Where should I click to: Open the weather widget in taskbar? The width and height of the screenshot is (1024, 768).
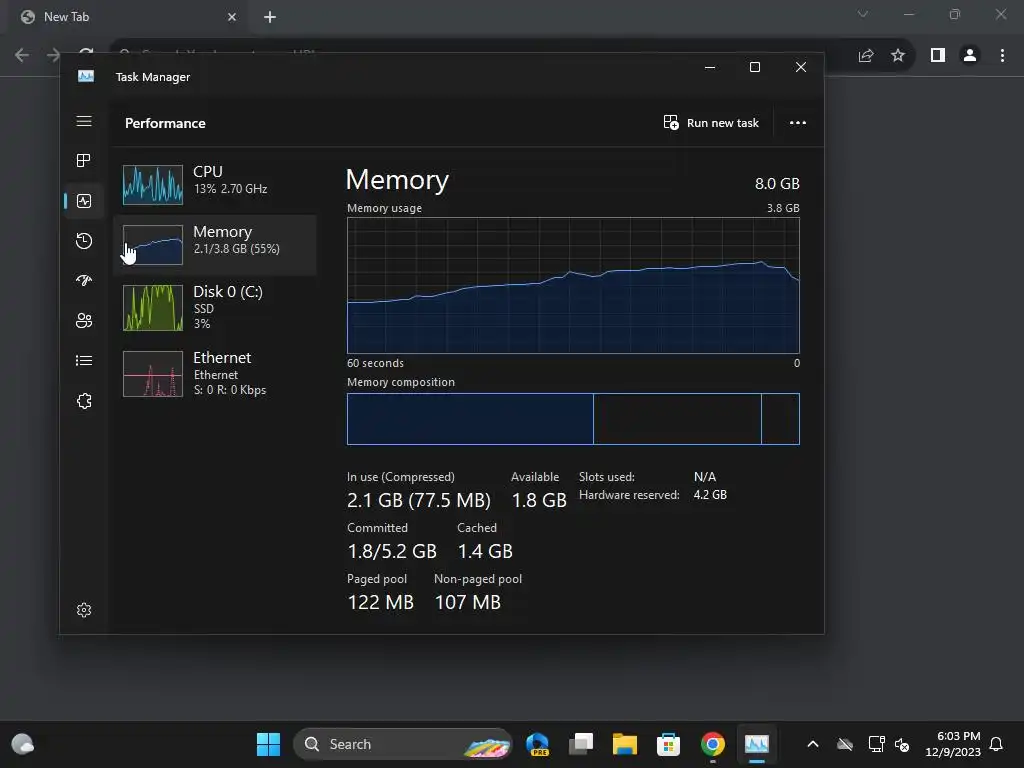(x=23, y=744)
